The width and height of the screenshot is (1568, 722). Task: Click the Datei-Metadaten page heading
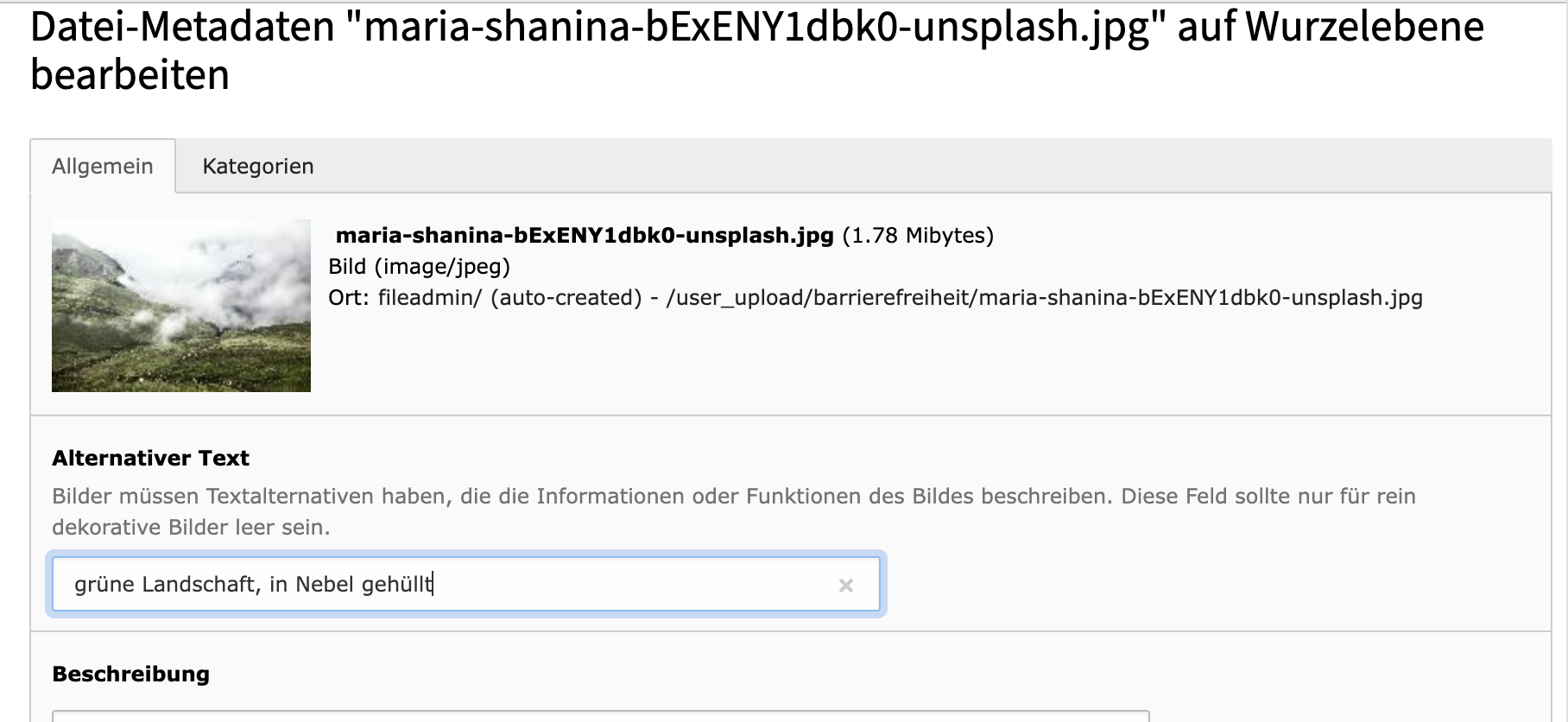[x=757, y=50]
